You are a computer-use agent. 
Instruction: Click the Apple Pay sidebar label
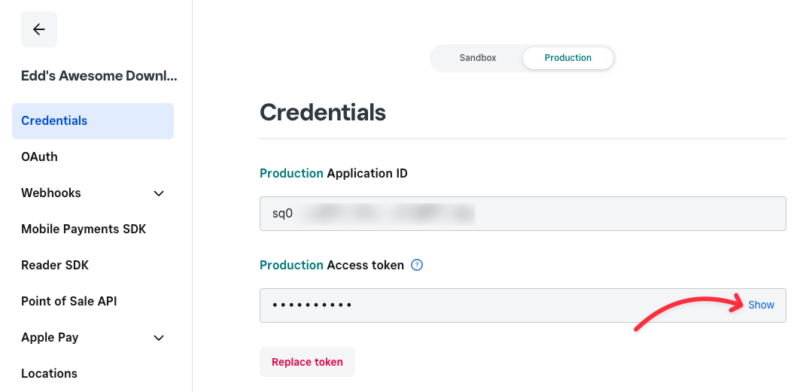coord(49,337)
